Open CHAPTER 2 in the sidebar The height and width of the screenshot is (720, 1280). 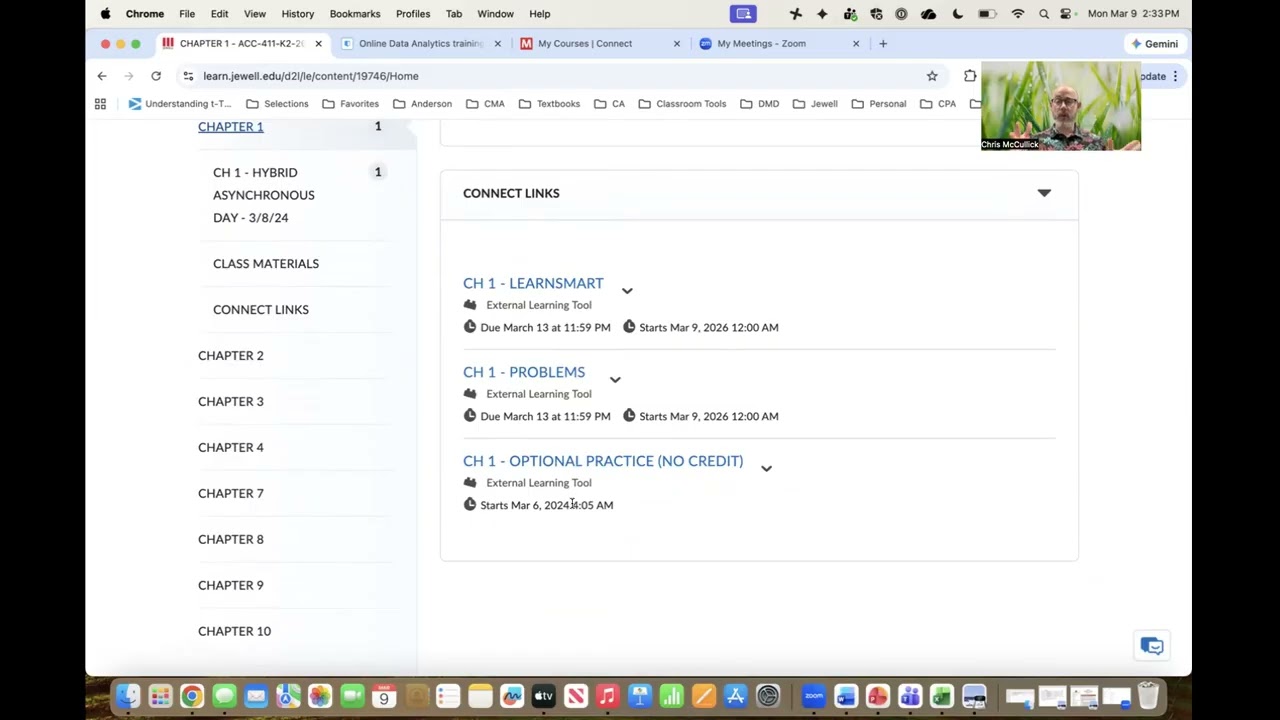(231, 356)
